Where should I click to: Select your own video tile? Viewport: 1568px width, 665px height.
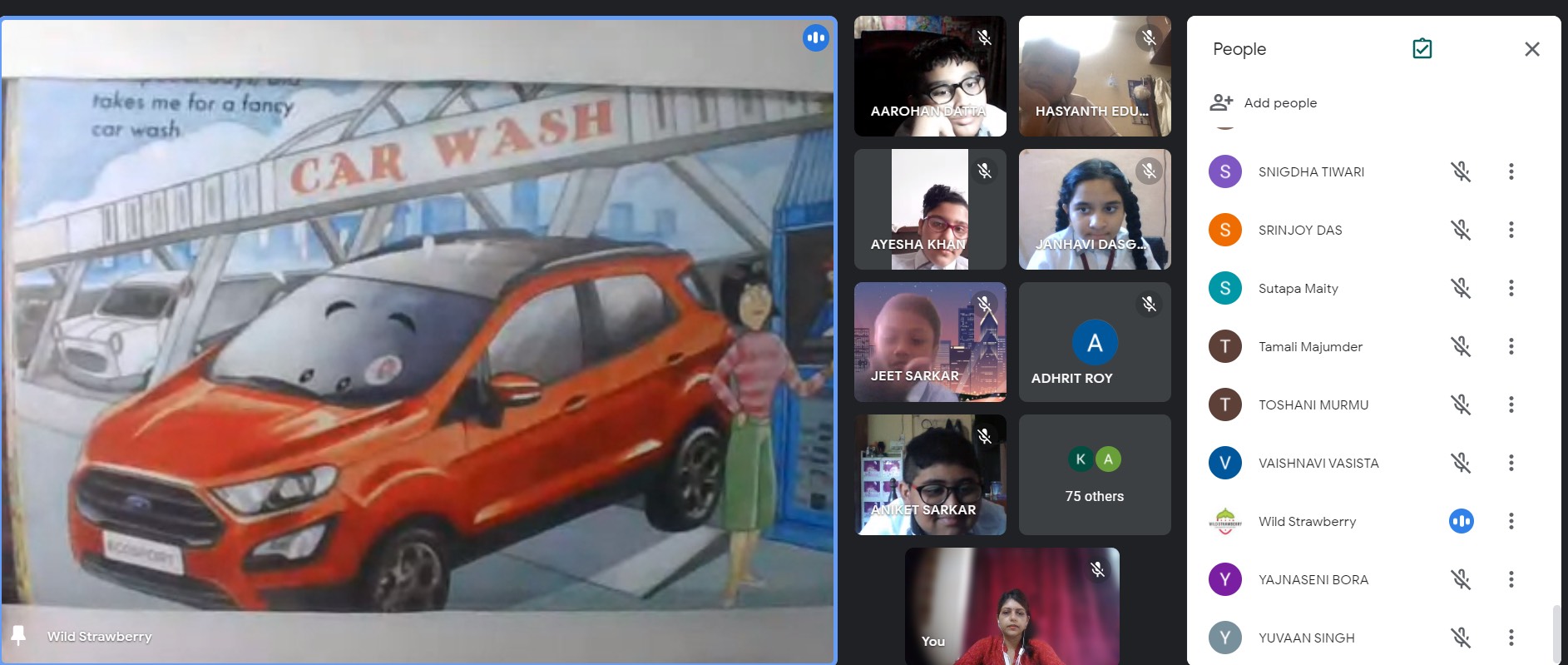(x=1012, y=606)
